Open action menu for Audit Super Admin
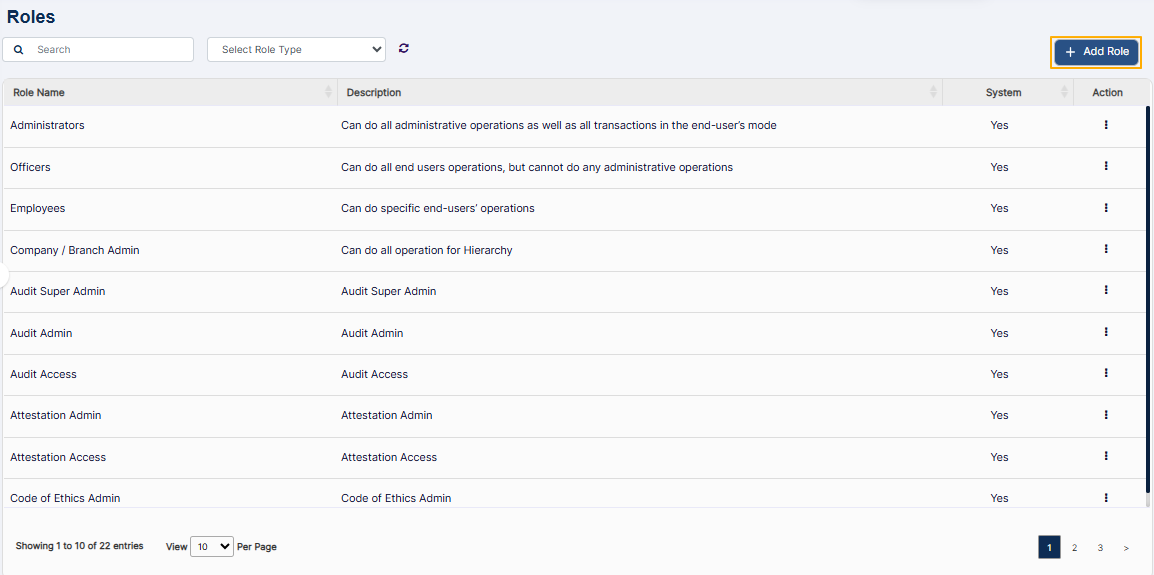This screenshot has width=1154, height=575. pyautogui.click(x=1106, y=290)
